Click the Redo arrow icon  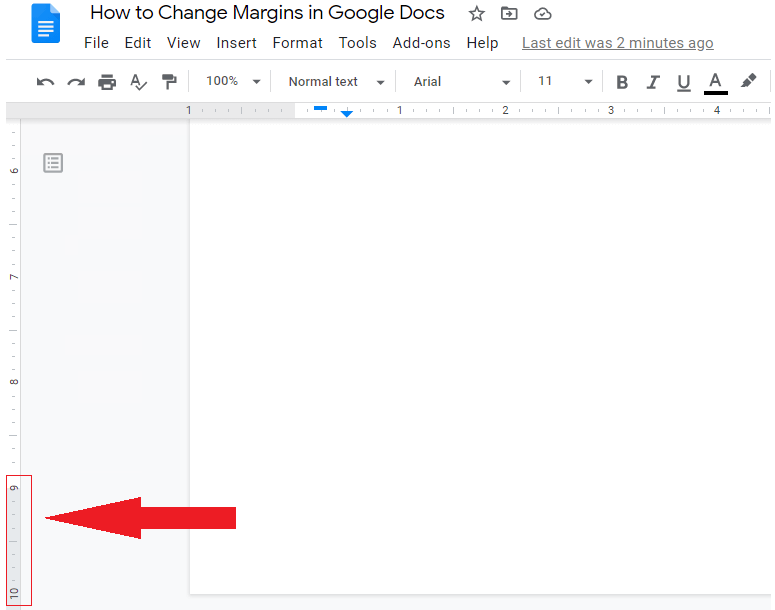click(76, 82)
